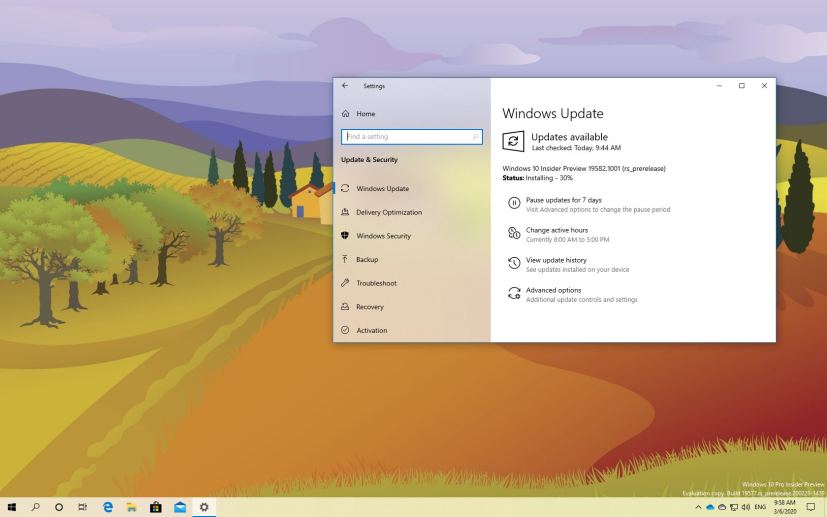
Task: Open the Windows Start menu
Action: click(11, 508)
